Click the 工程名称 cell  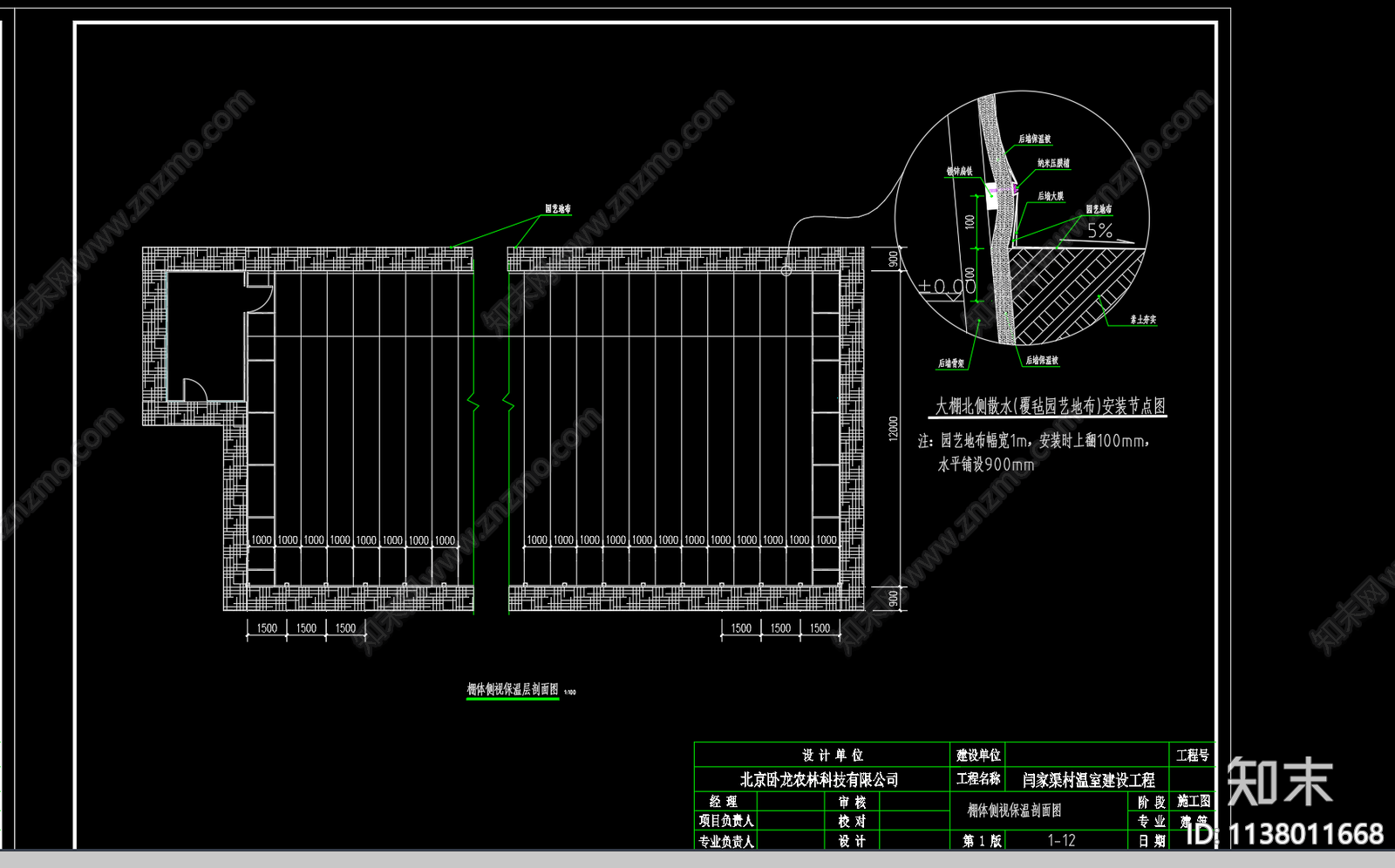[x=978, y=778]
